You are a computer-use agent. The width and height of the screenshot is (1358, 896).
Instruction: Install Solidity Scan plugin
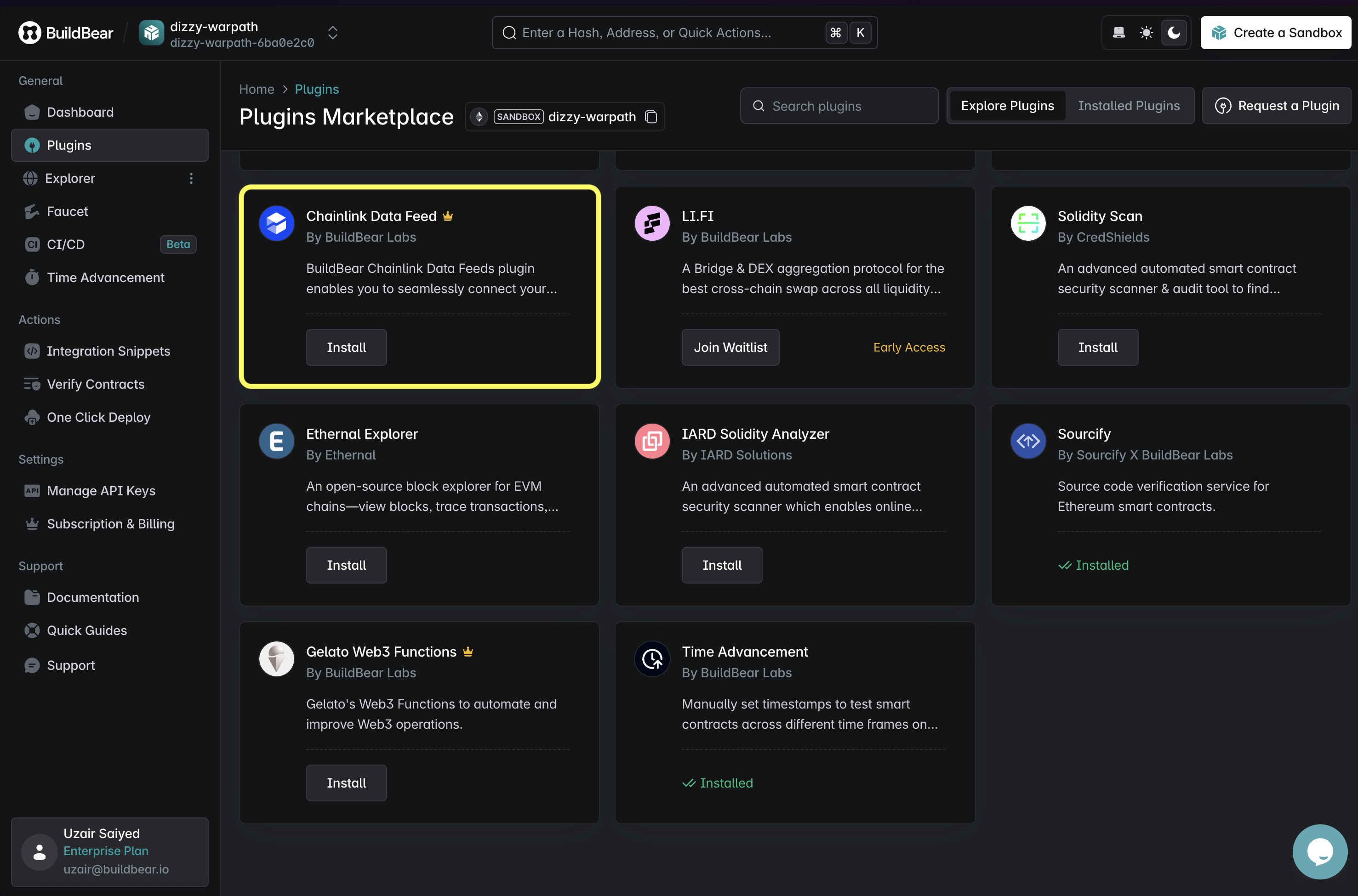click(x=1098, y=347)
